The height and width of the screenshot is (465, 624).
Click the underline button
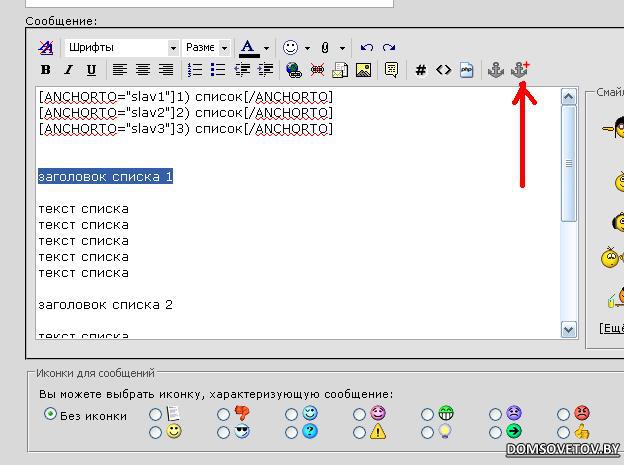tap(91, 70)
